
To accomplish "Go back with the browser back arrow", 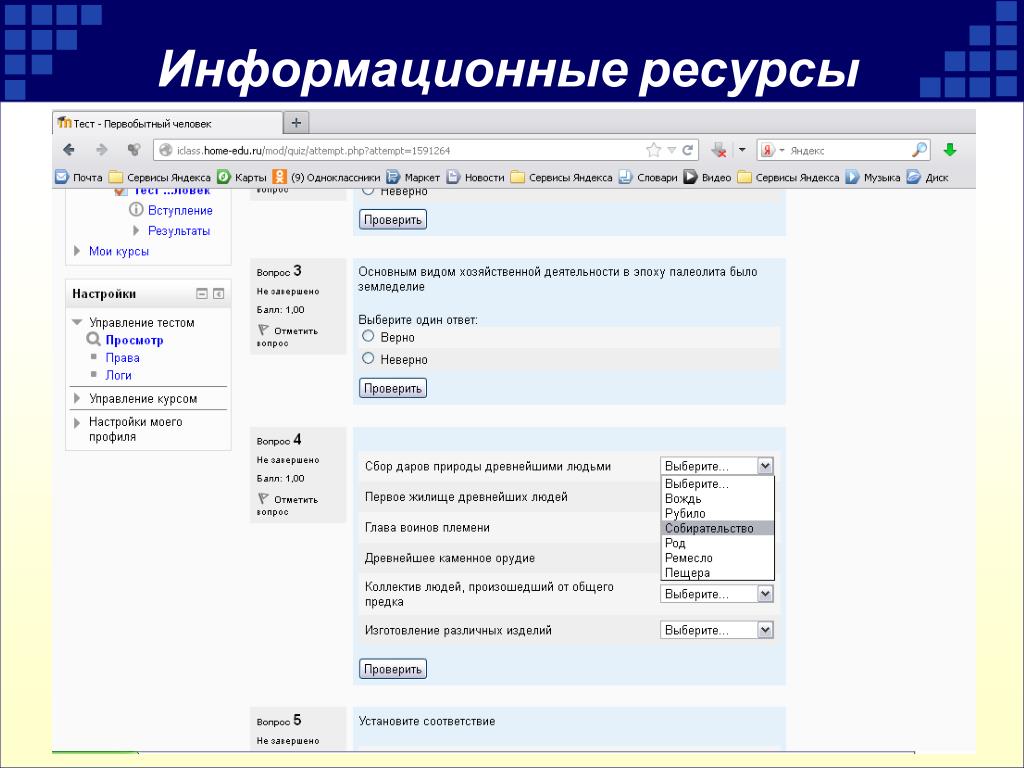I will (69, 150).
